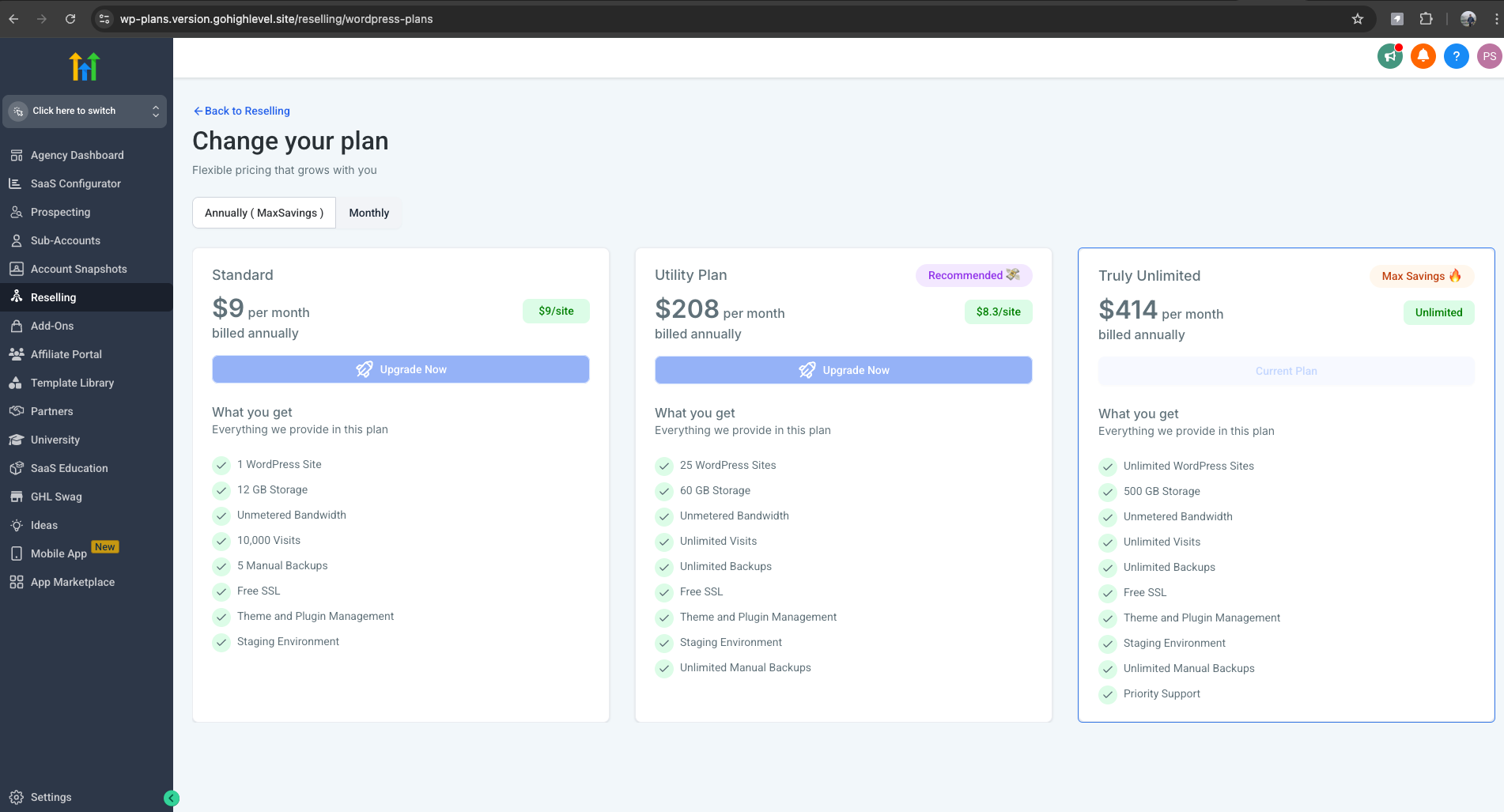1504x812 pixels.
Task: Go to SaaS Configurator in the sidebar
Action: point(75,183)
